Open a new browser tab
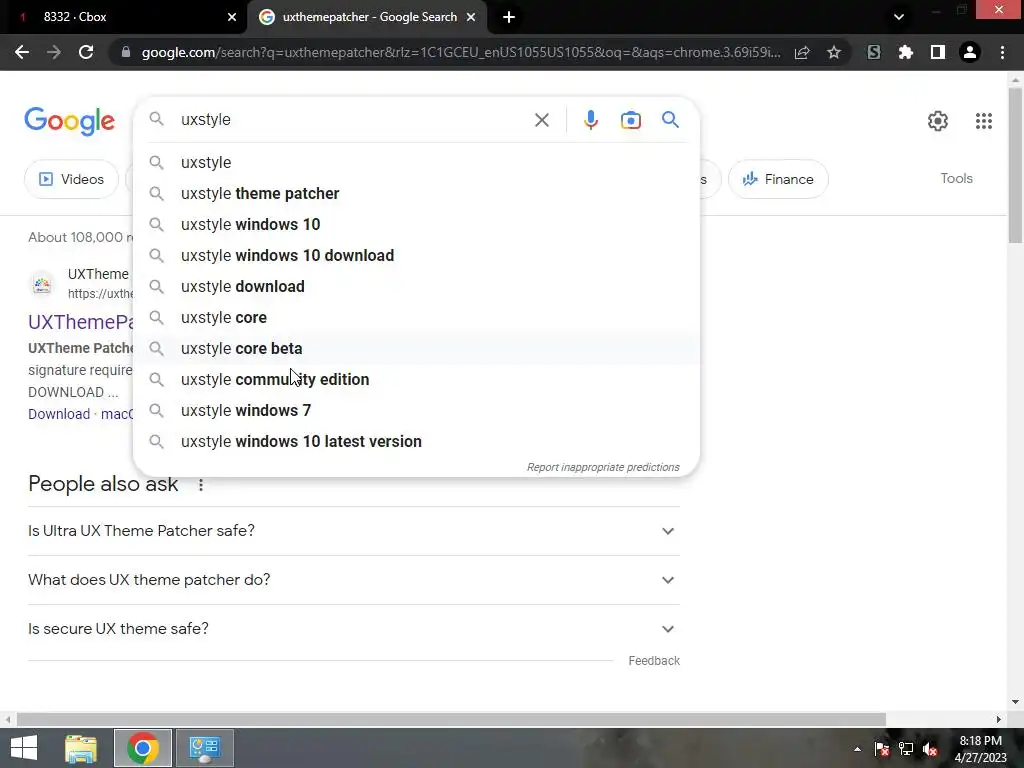 point(509,17)
